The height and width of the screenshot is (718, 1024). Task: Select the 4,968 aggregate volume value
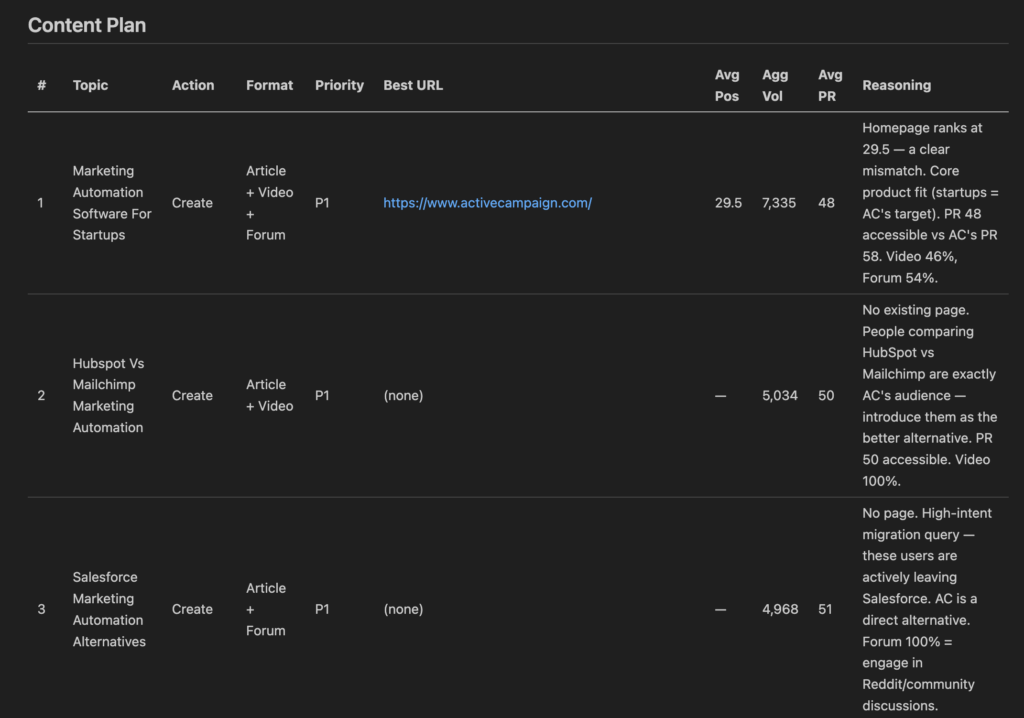click(779, 609)
